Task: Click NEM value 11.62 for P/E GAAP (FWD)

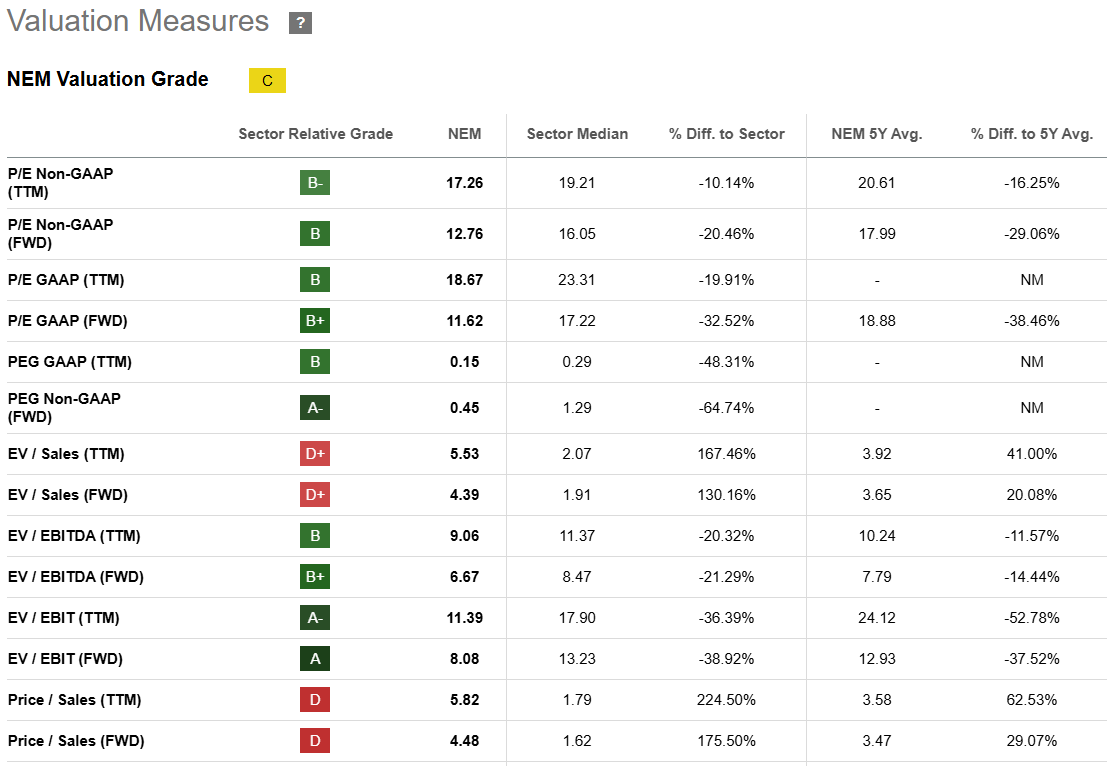Action: [465, 321]
